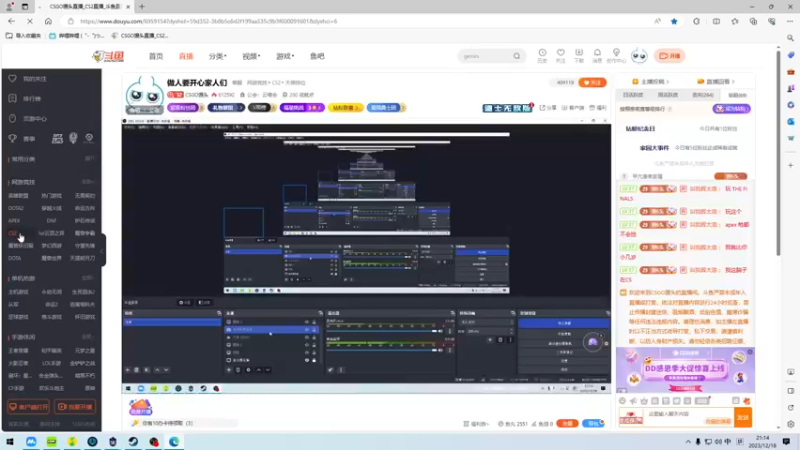
Task: Open the 直播回看 link in right panel
Action: (x=717, y=82)
